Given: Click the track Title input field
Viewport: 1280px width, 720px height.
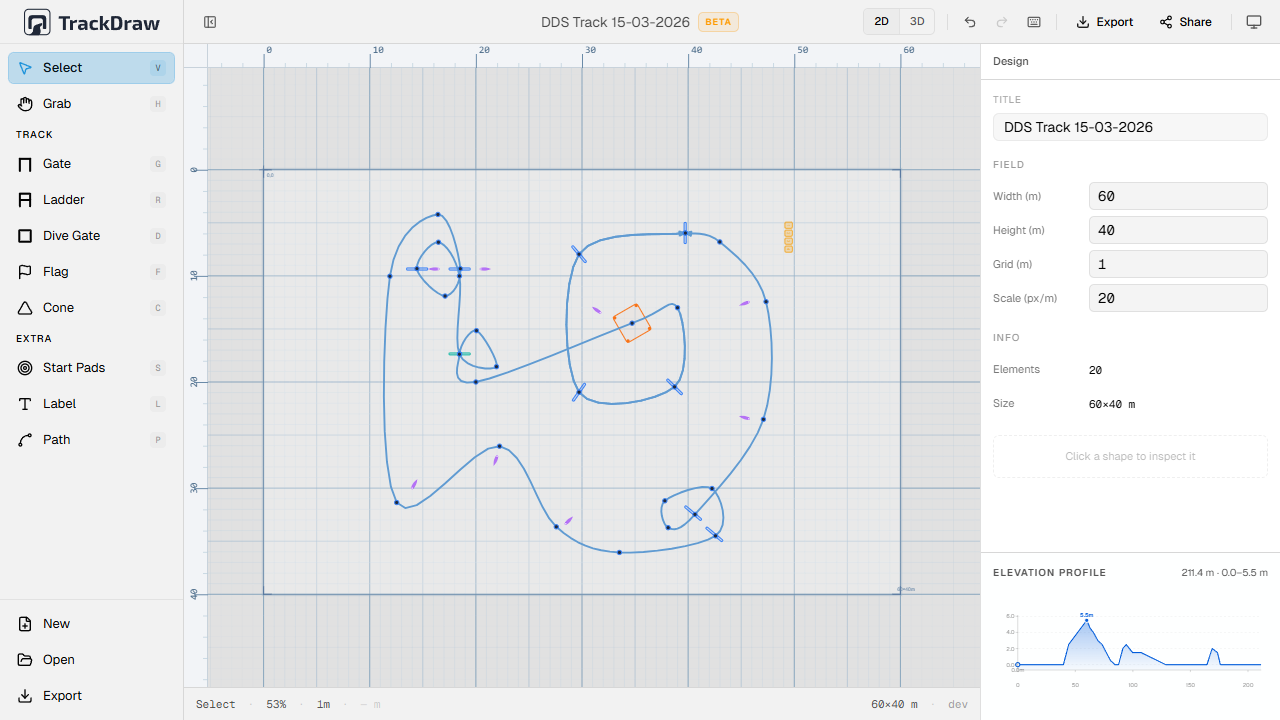Looking at the screenshot, I should (1130, 127).
